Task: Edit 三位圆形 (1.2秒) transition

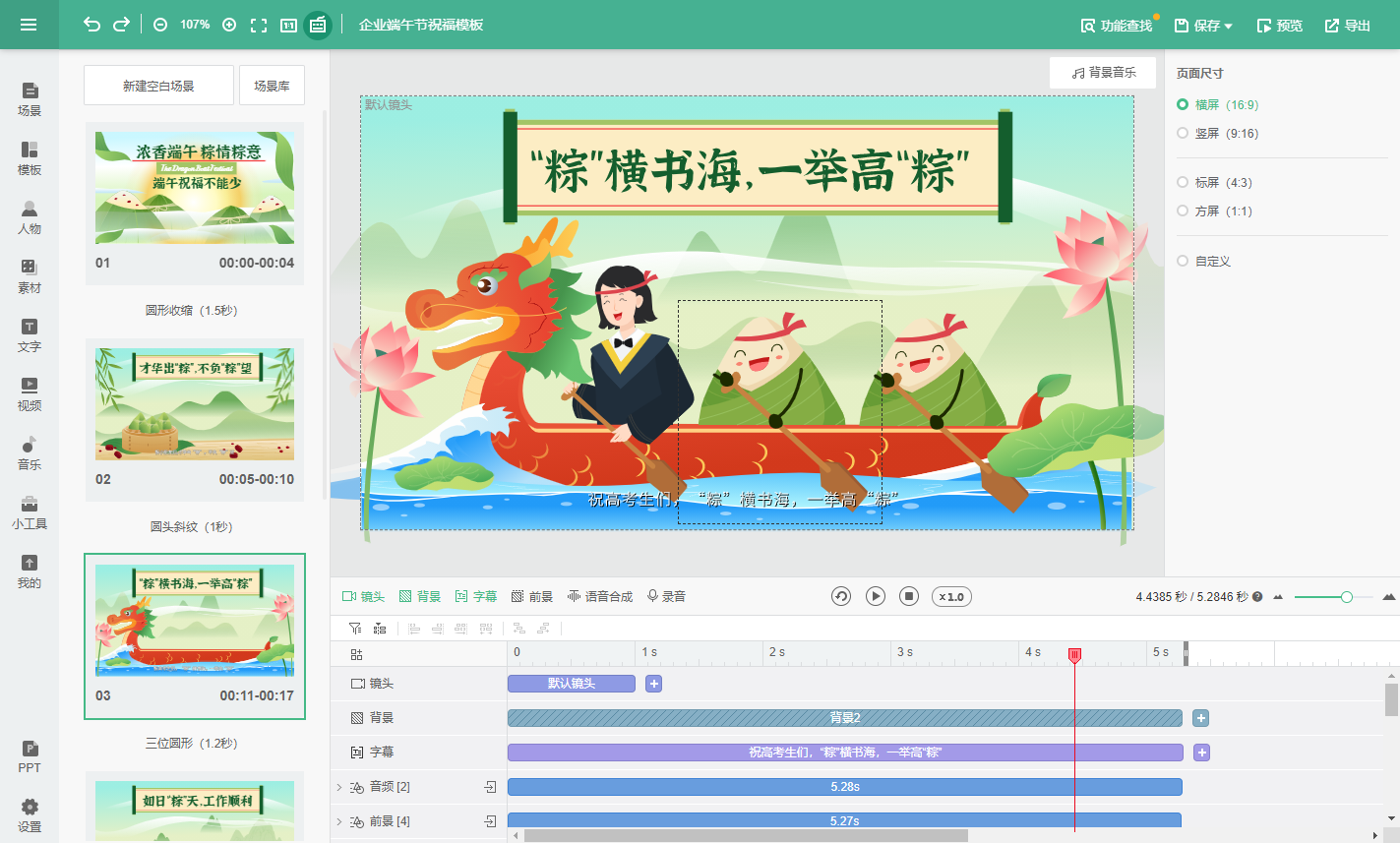Action: [192, 743]
